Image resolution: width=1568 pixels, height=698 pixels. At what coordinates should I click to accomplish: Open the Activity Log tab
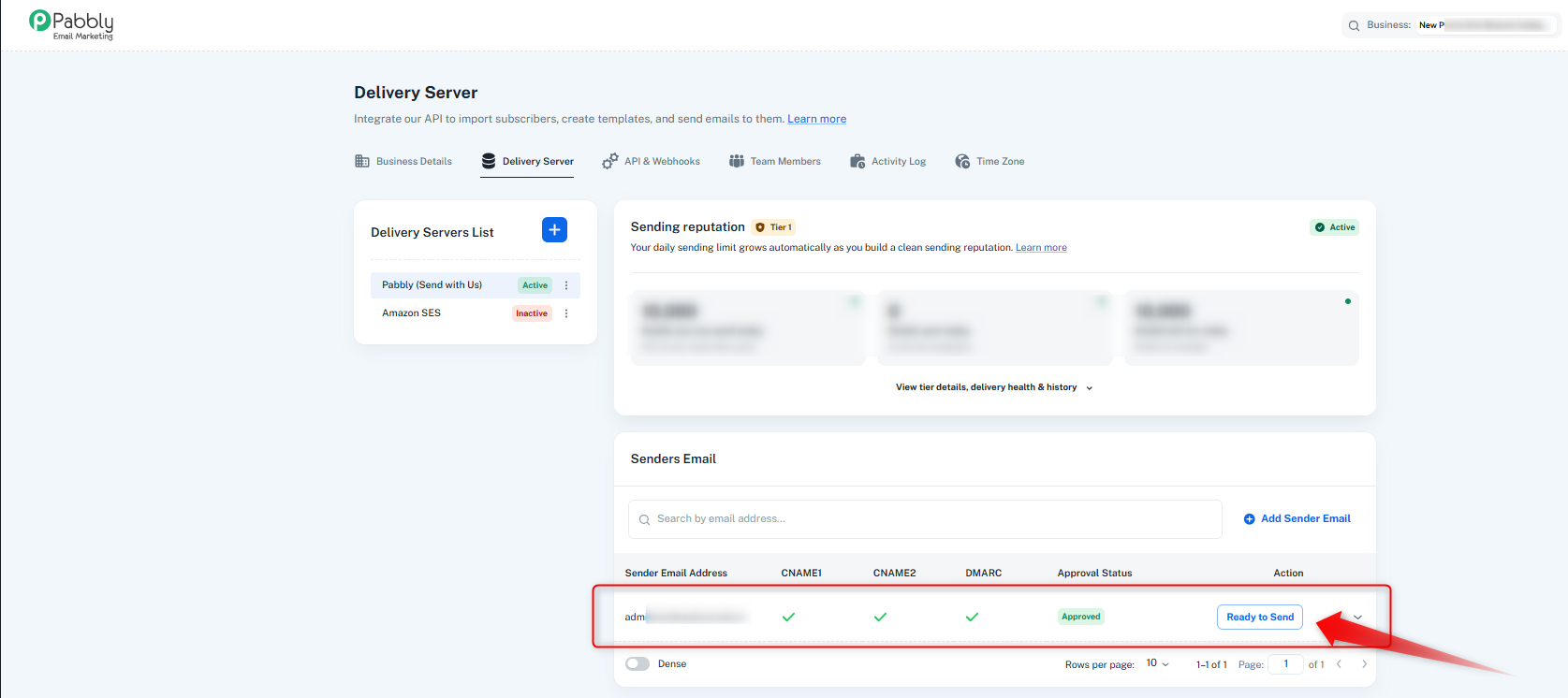pos(887,161)
